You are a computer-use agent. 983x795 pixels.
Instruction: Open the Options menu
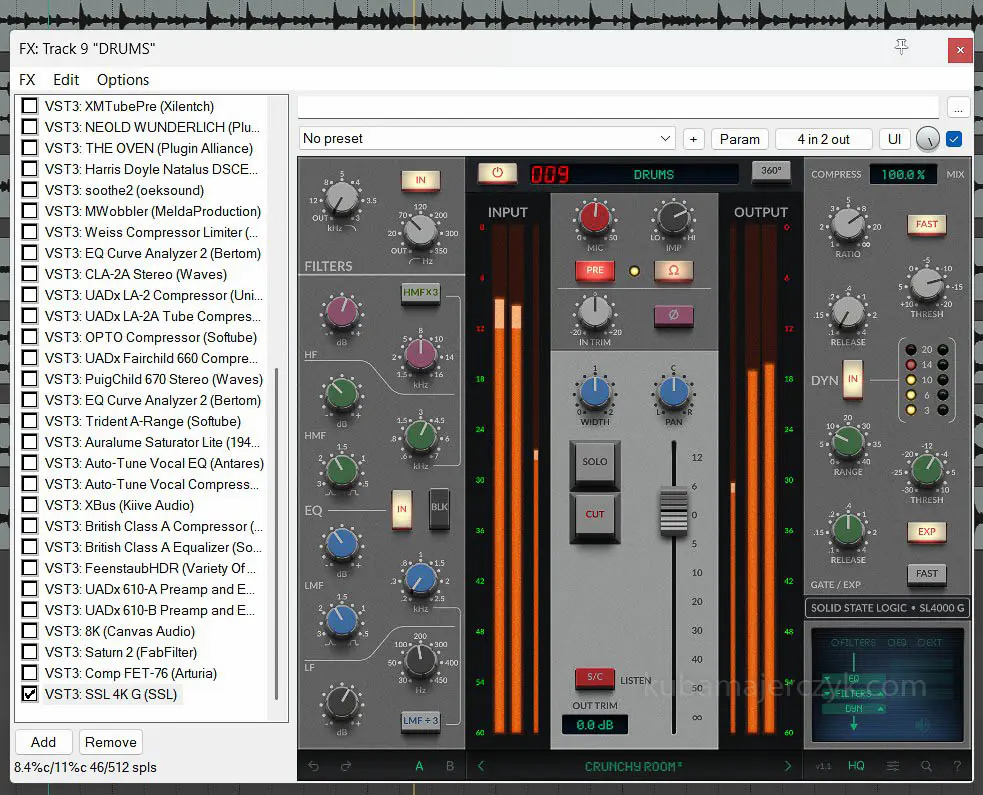123,80
